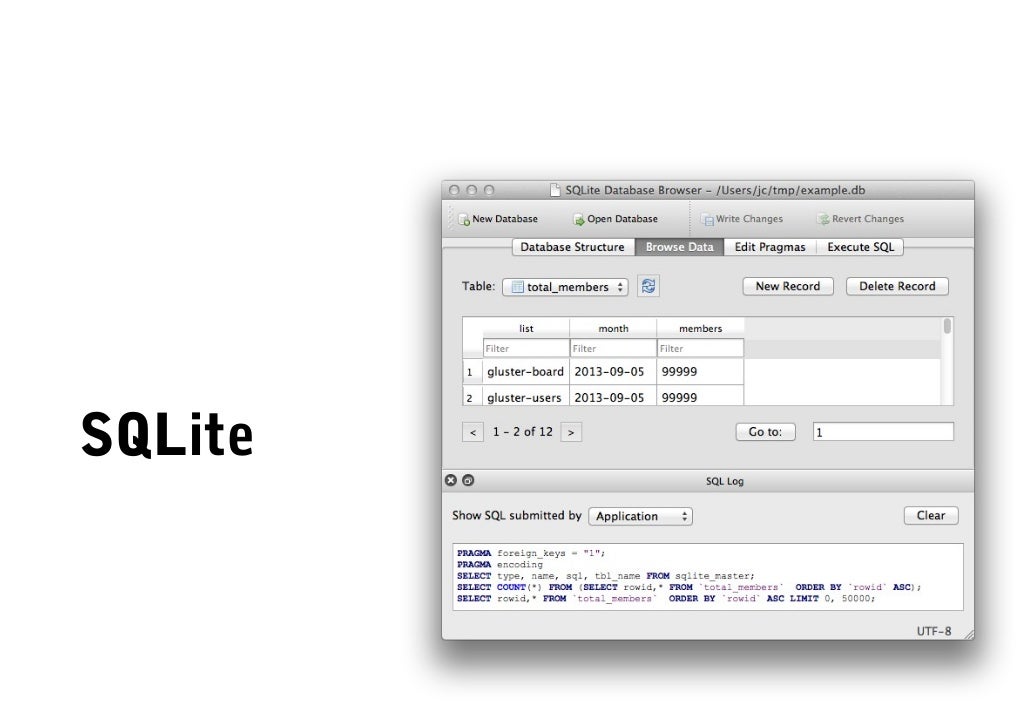Select the gluster-board cell
This screenshot has width=1024, height=709.
pyautogui.click(x=526, y=371)
